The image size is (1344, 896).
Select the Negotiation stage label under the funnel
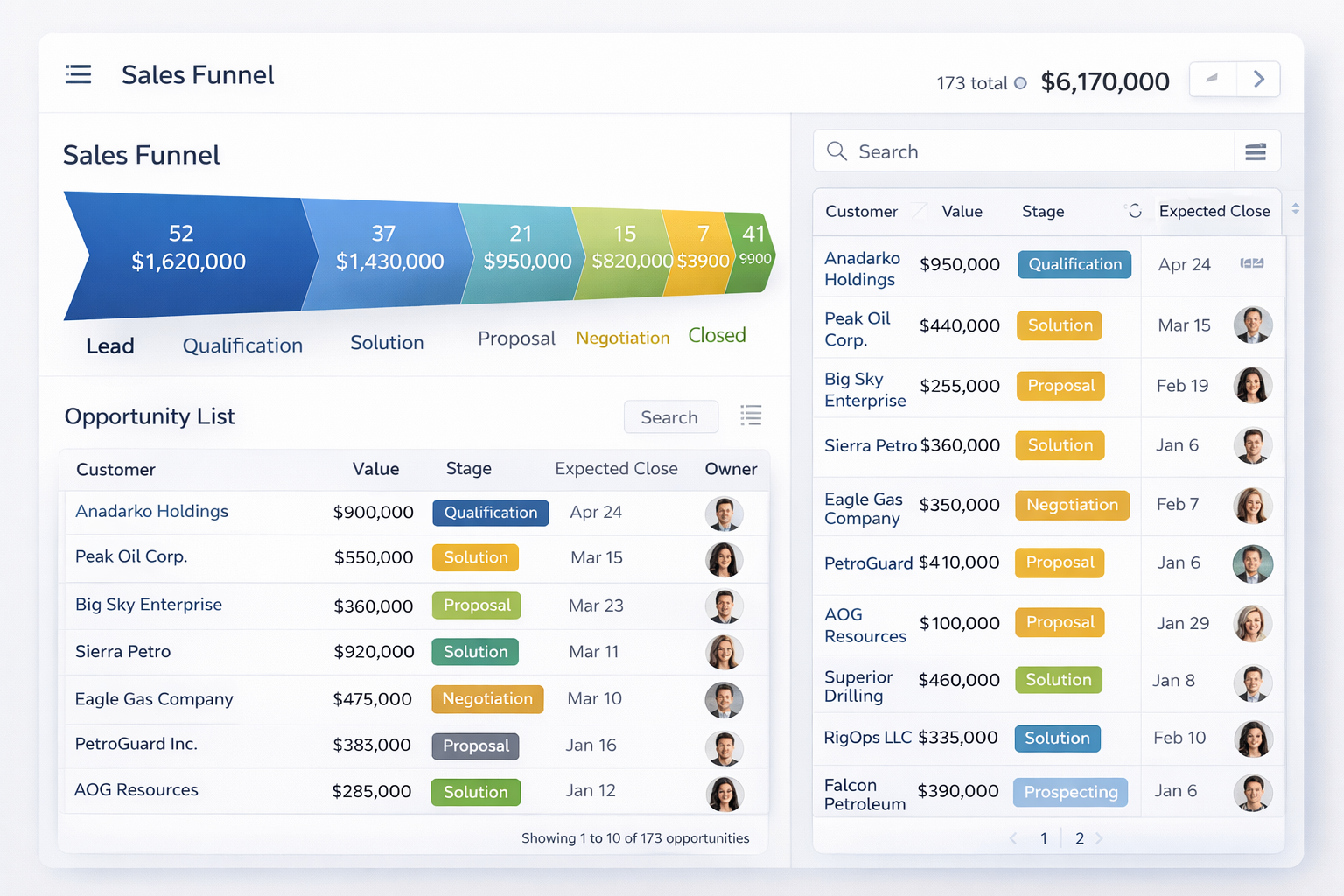tap(622, 338)
